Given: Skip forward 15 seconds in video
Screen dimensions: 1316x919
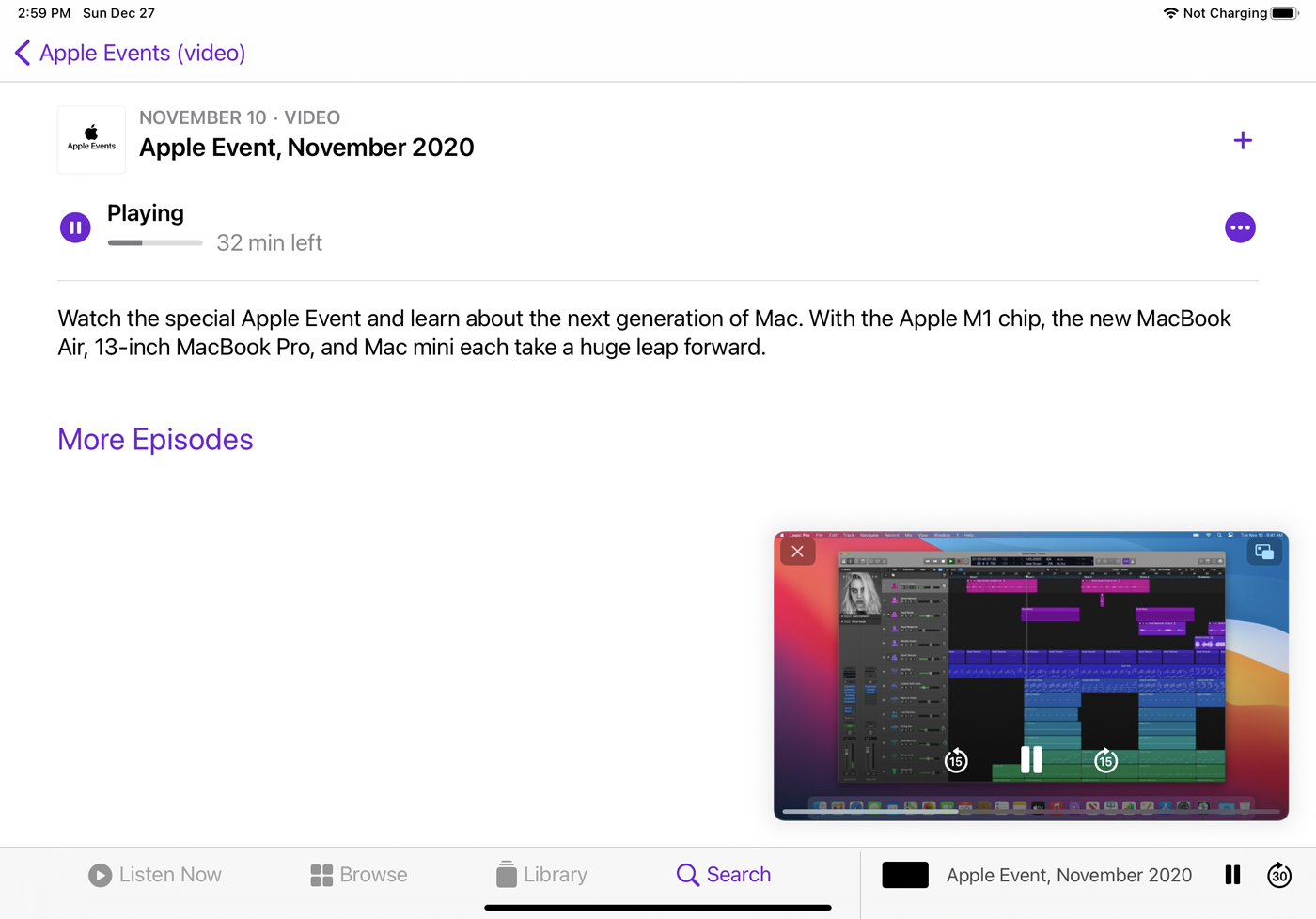Looking at the screenshot, I should coord(1105,760).
